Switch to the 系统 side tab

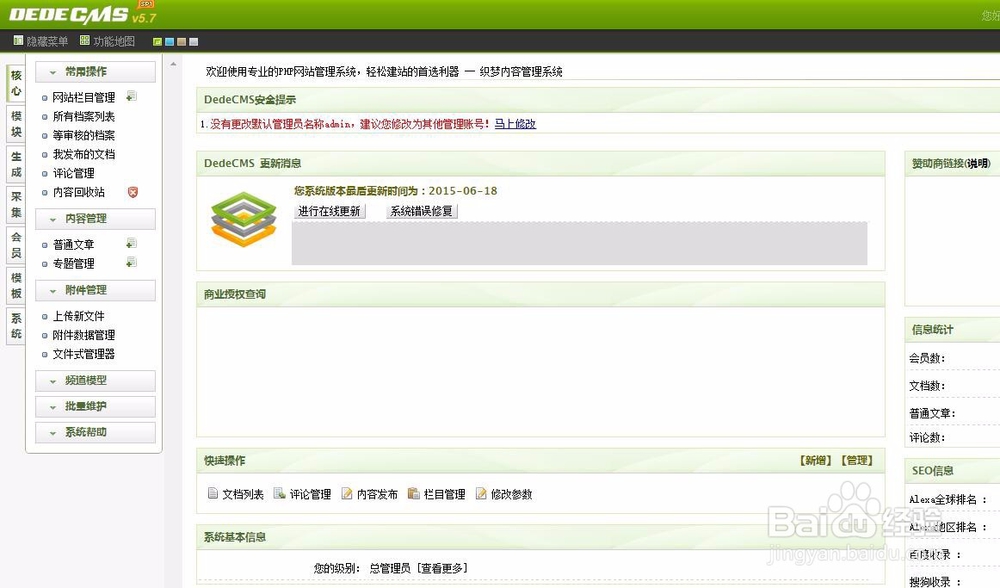coord(17,325)
